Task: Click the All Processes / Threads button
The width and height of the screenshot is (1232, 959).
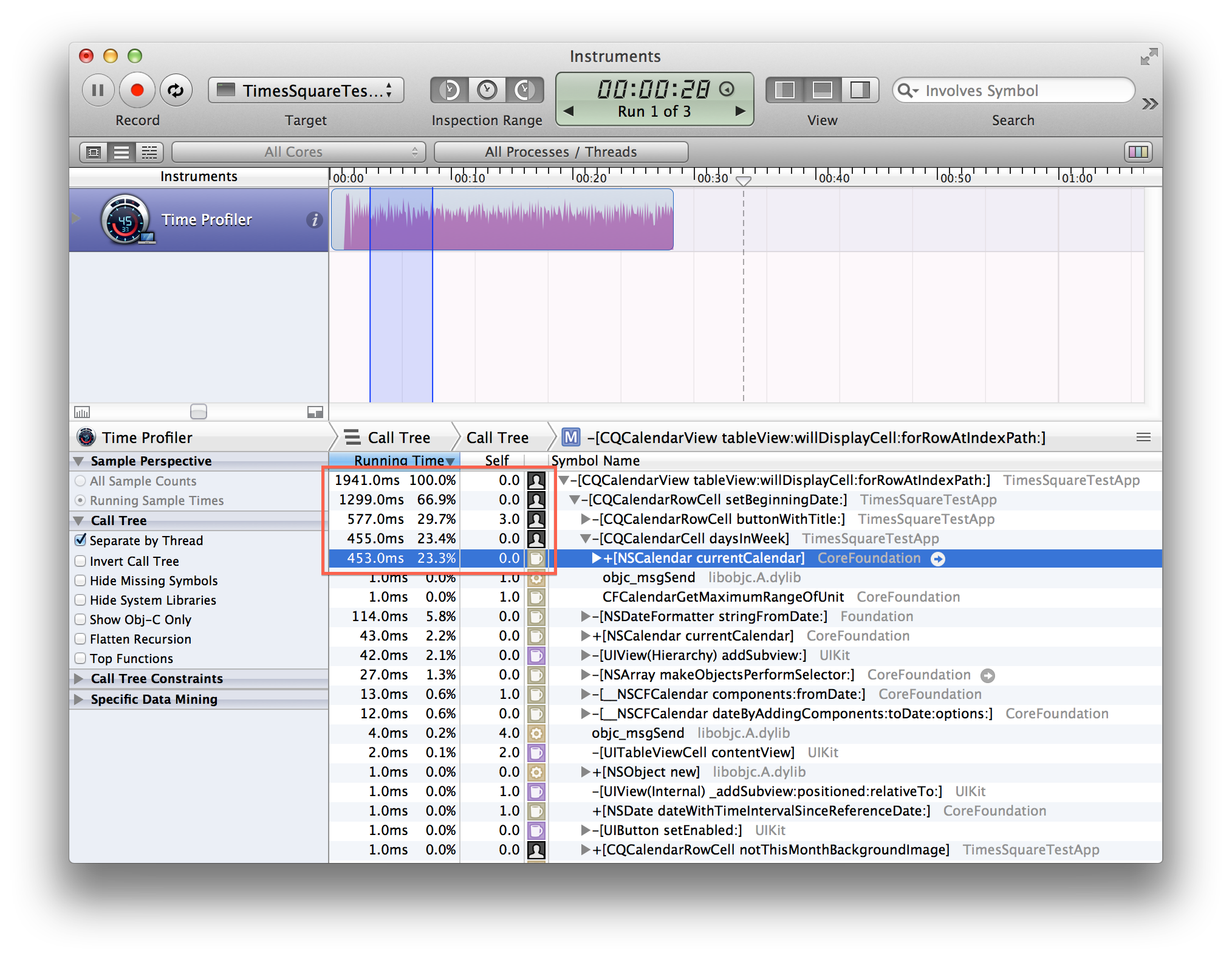Action: pos(561,152)
